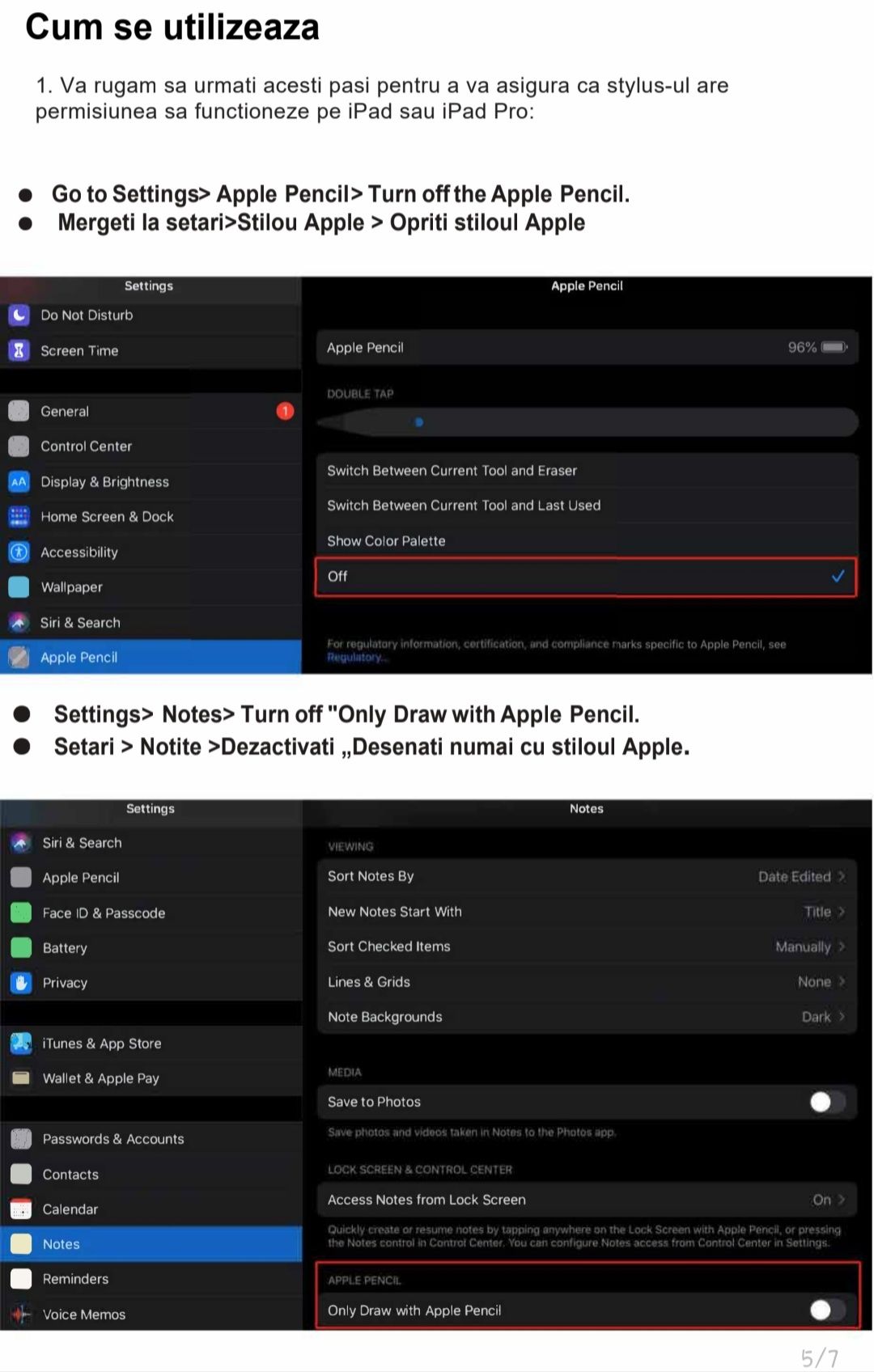Tap the Reminders icon
874x1372 pixels.
point(21,1278)
